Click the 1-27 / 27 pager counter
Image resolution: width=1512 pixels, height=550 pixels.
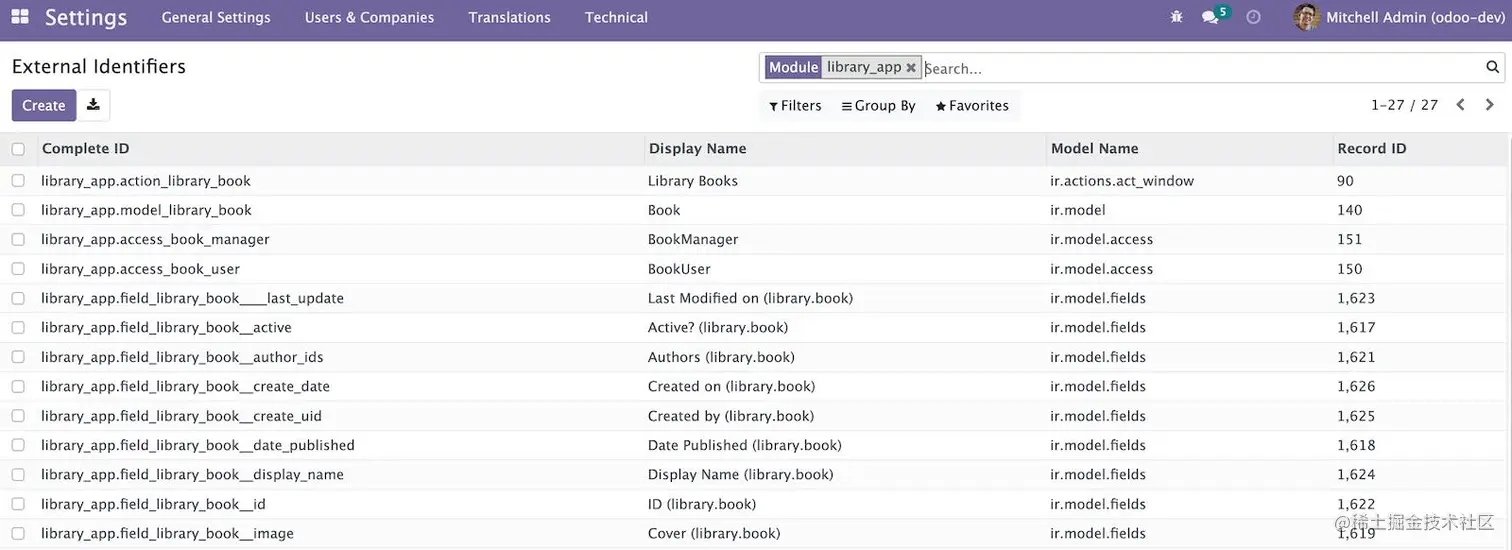1404,105
